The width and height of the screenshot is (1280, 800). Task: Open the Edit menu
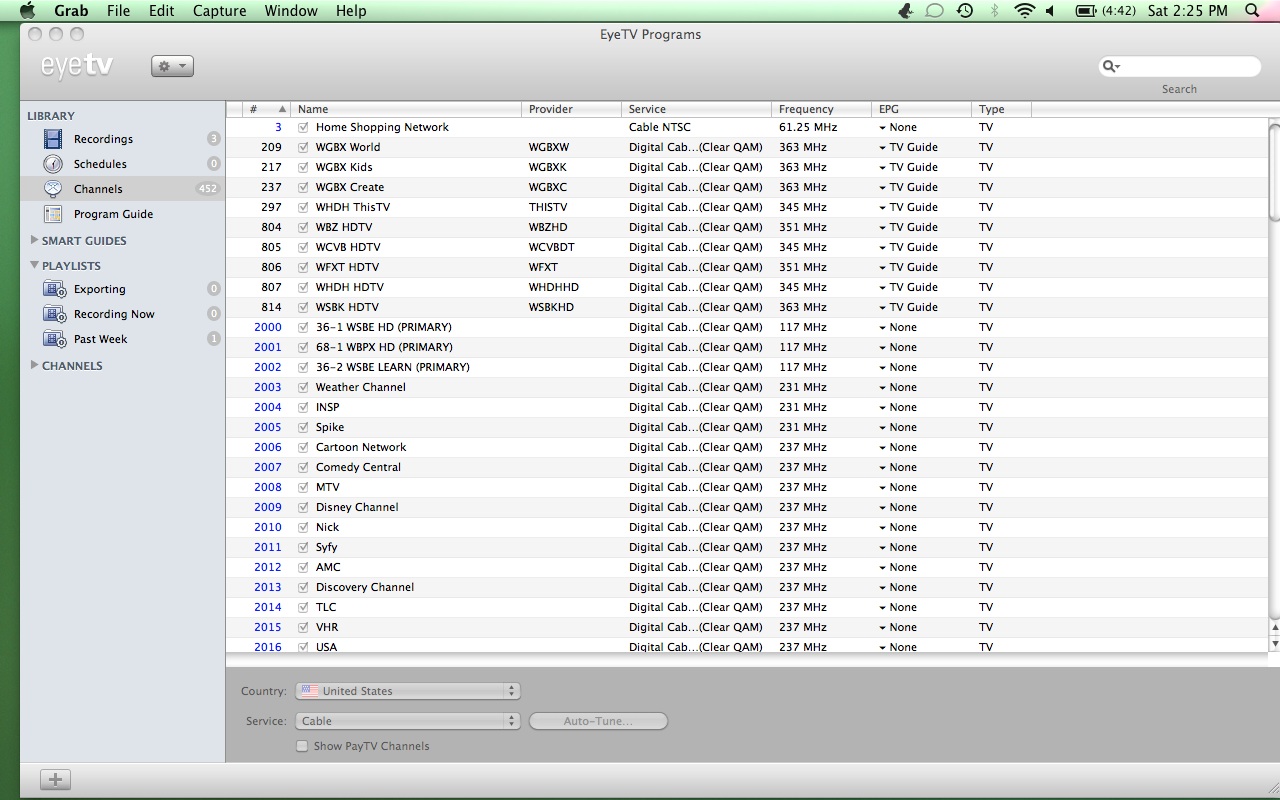tap(161, 11)
